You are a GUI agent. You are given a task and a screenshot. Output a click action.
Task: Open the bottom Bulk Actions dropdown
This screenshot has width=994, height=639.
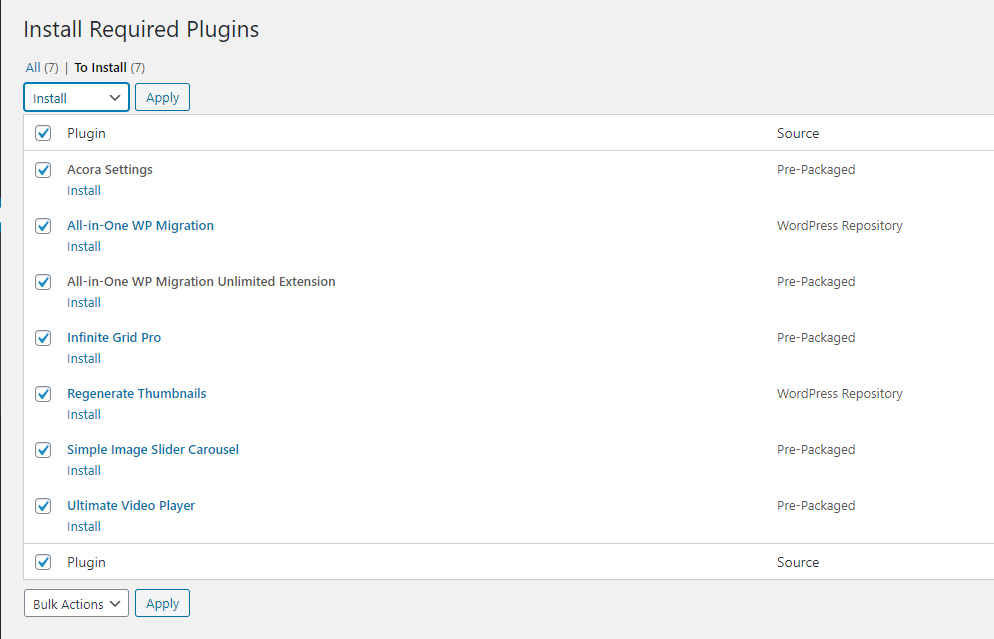click(76, 604)
